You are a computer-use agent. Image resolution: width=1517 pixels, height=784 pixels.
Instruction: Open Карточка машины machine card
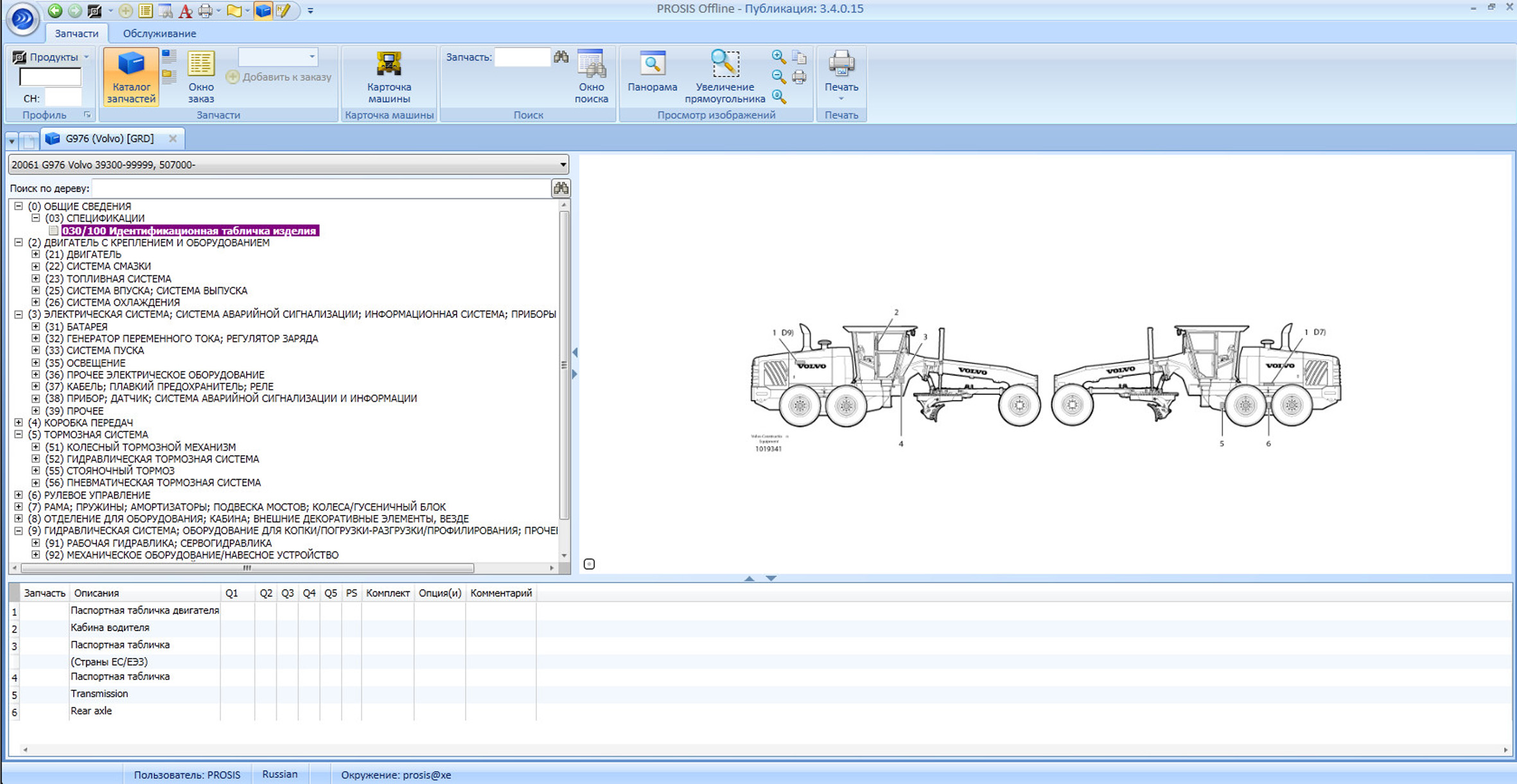[x=389, y=76]
